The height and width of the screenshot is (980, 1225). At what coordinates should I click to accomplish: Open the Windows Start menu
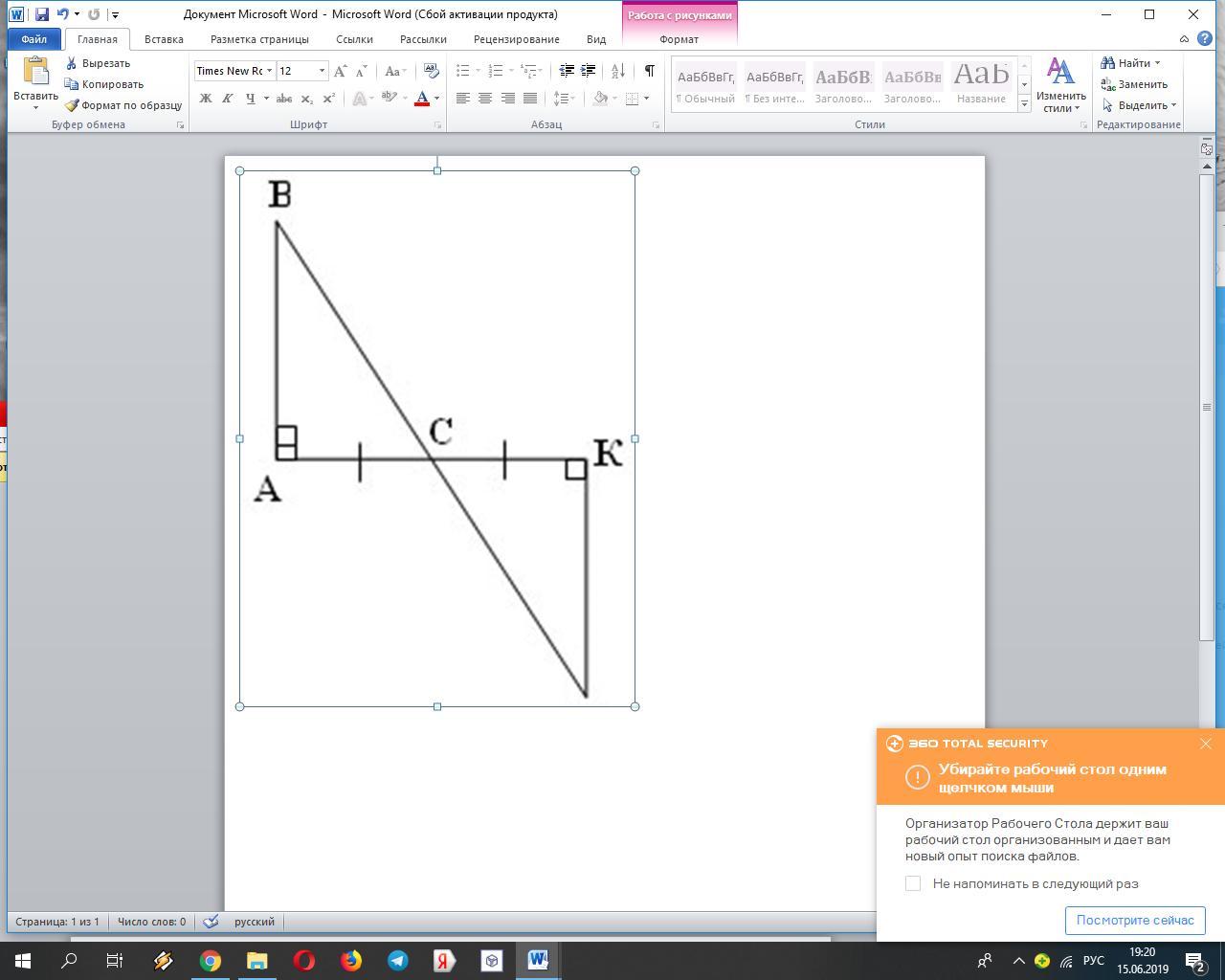point(23,961)
